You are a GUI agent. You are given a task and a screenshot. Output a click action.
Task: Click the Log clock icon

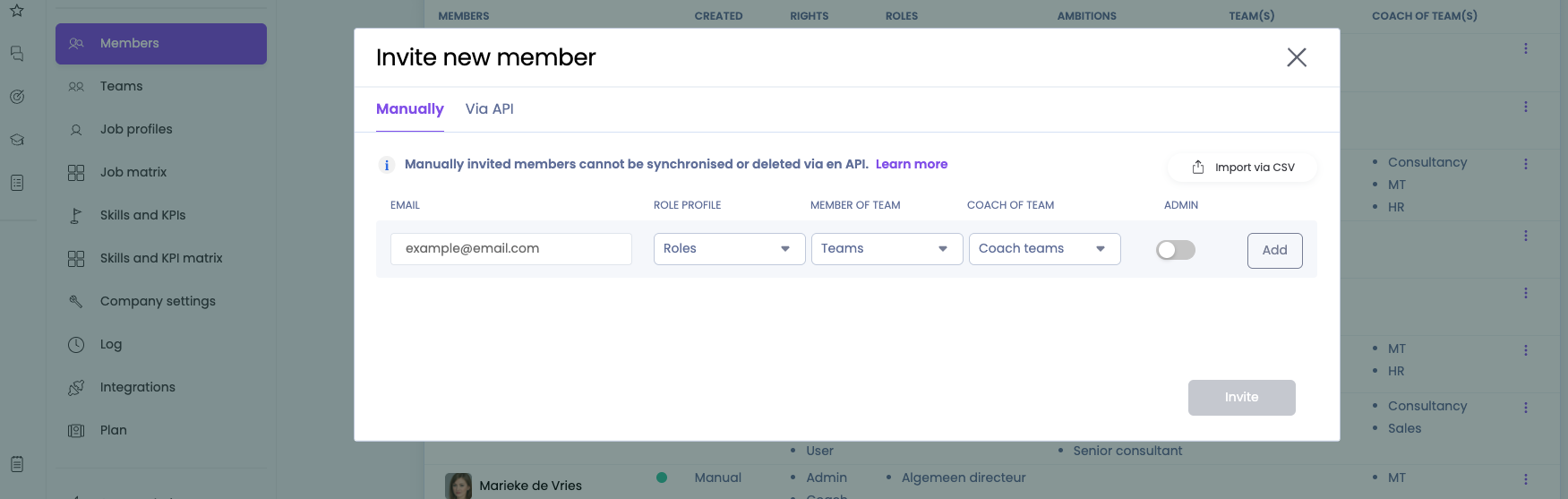coord(76,345)
